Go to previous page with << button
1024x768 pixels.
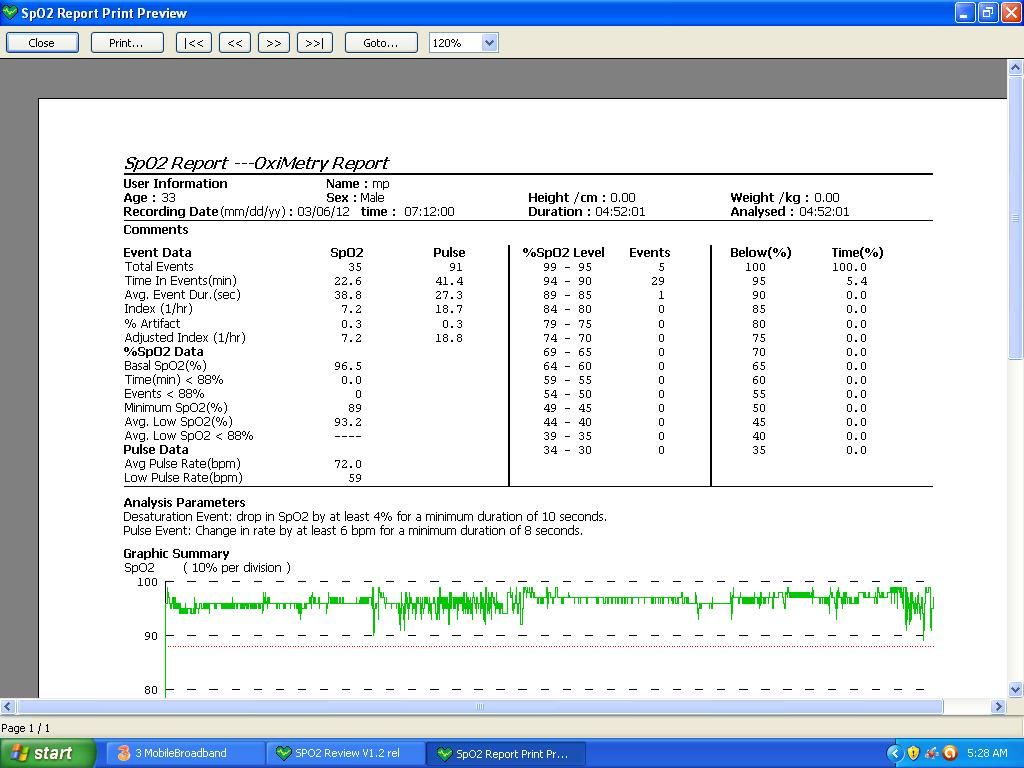click(235, 43)
